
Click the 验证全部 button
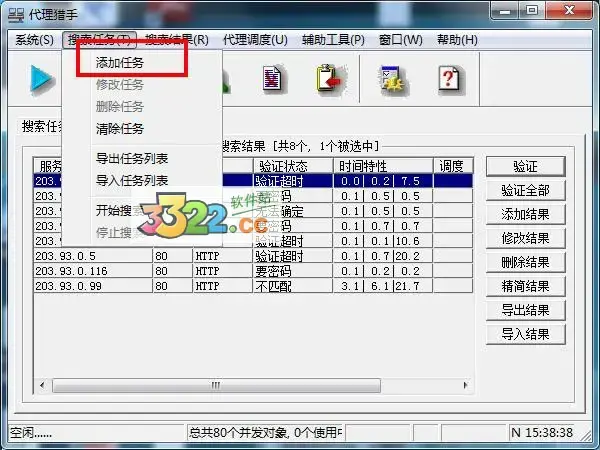click(x=525, y=191)
